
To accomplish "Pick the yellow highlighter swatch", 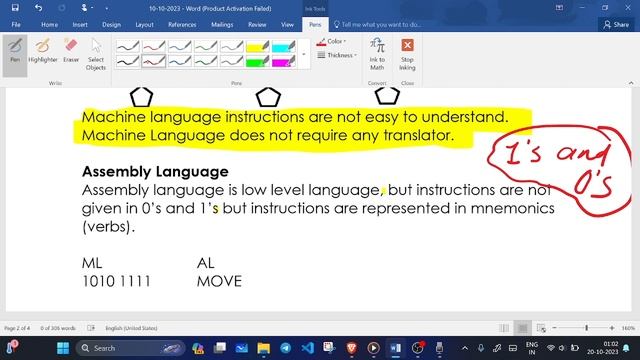I will point(258,46).
